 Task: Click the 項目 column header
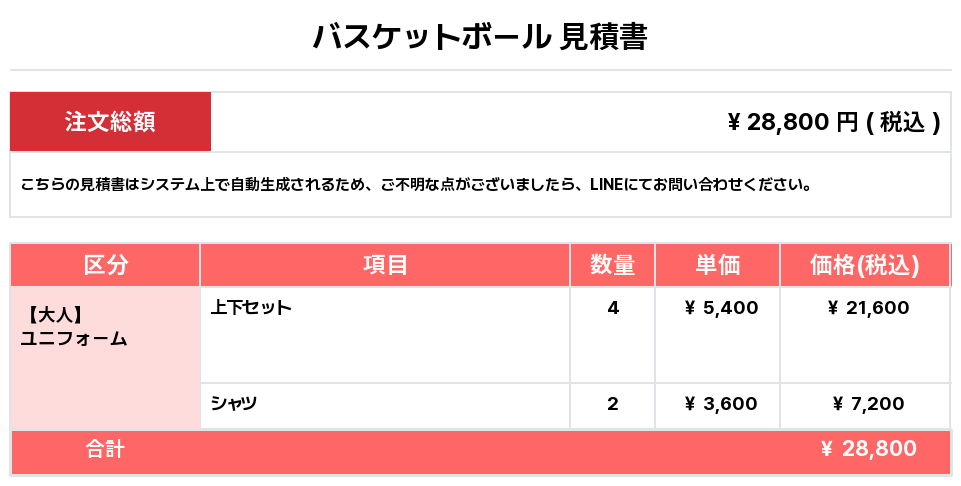[385, 265]
